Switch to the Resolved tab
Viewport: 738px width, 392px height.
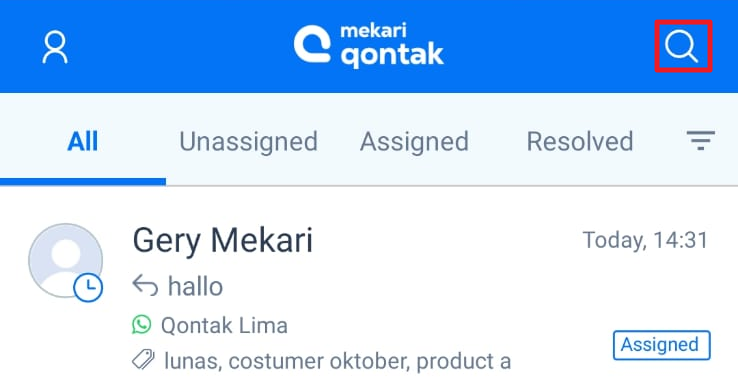(579, 141)
